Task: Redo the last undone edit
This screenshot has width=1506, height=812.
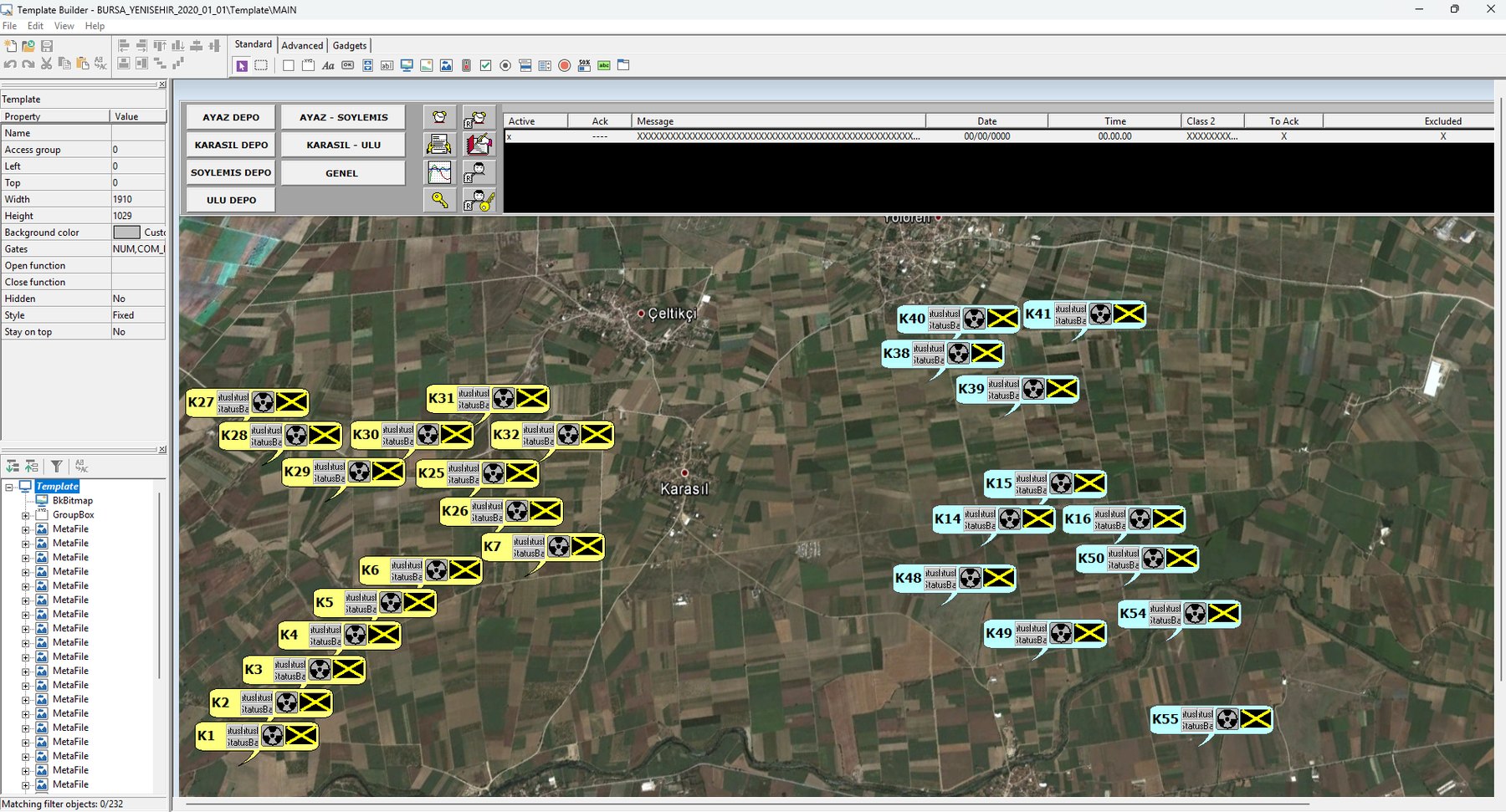Action: (28, 64)
